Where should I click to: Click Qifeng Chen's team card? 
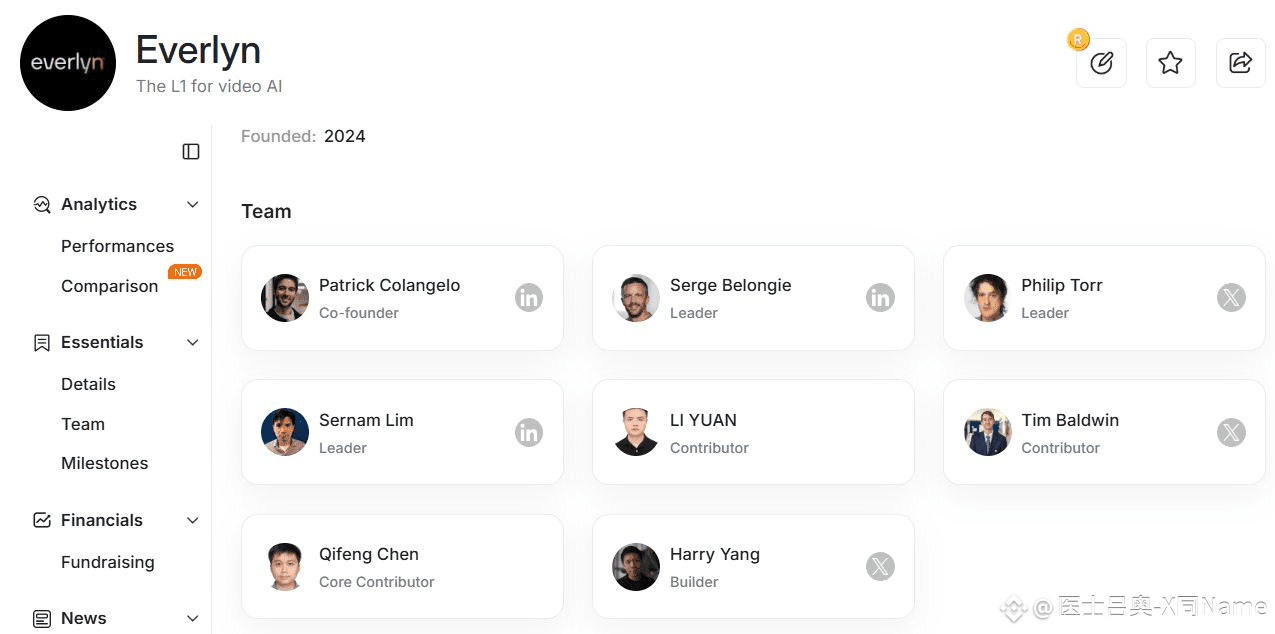[x=402, y=567]
